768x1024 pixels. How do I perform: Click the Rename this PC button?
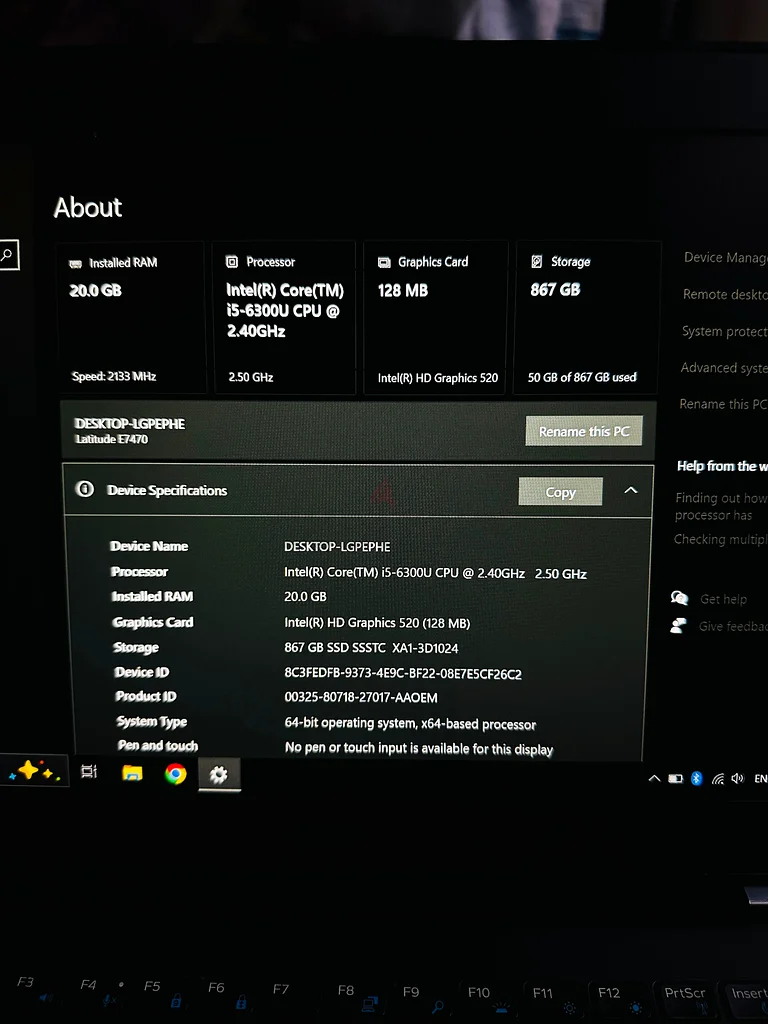[584, 431]
